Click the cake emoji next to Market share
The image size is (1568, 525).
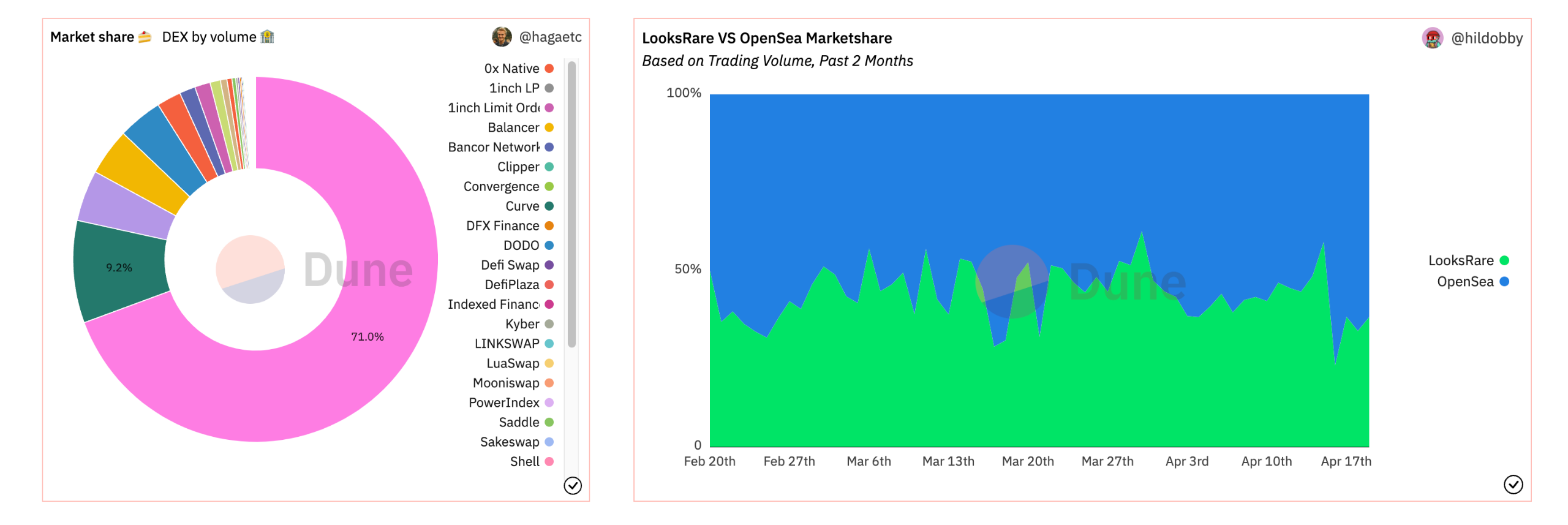coord(145,37)
